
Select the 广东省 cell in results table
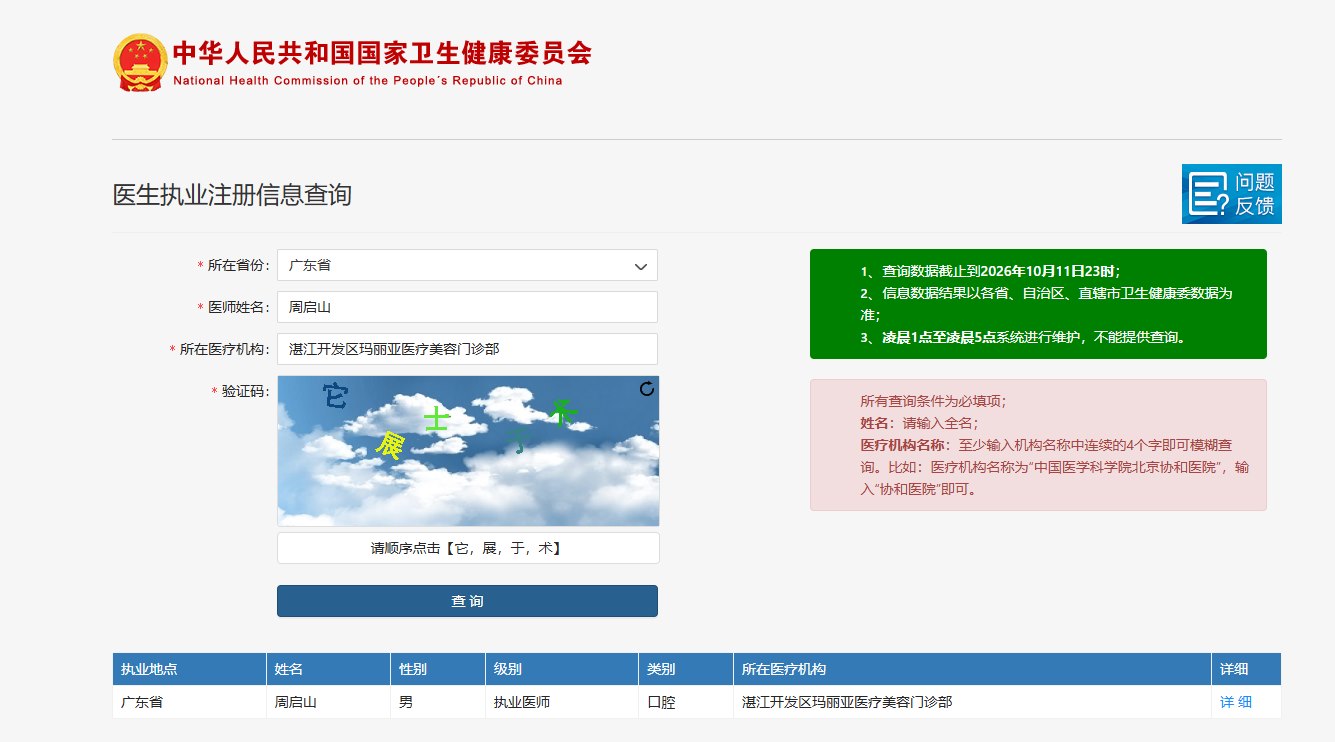coord(189,702)
